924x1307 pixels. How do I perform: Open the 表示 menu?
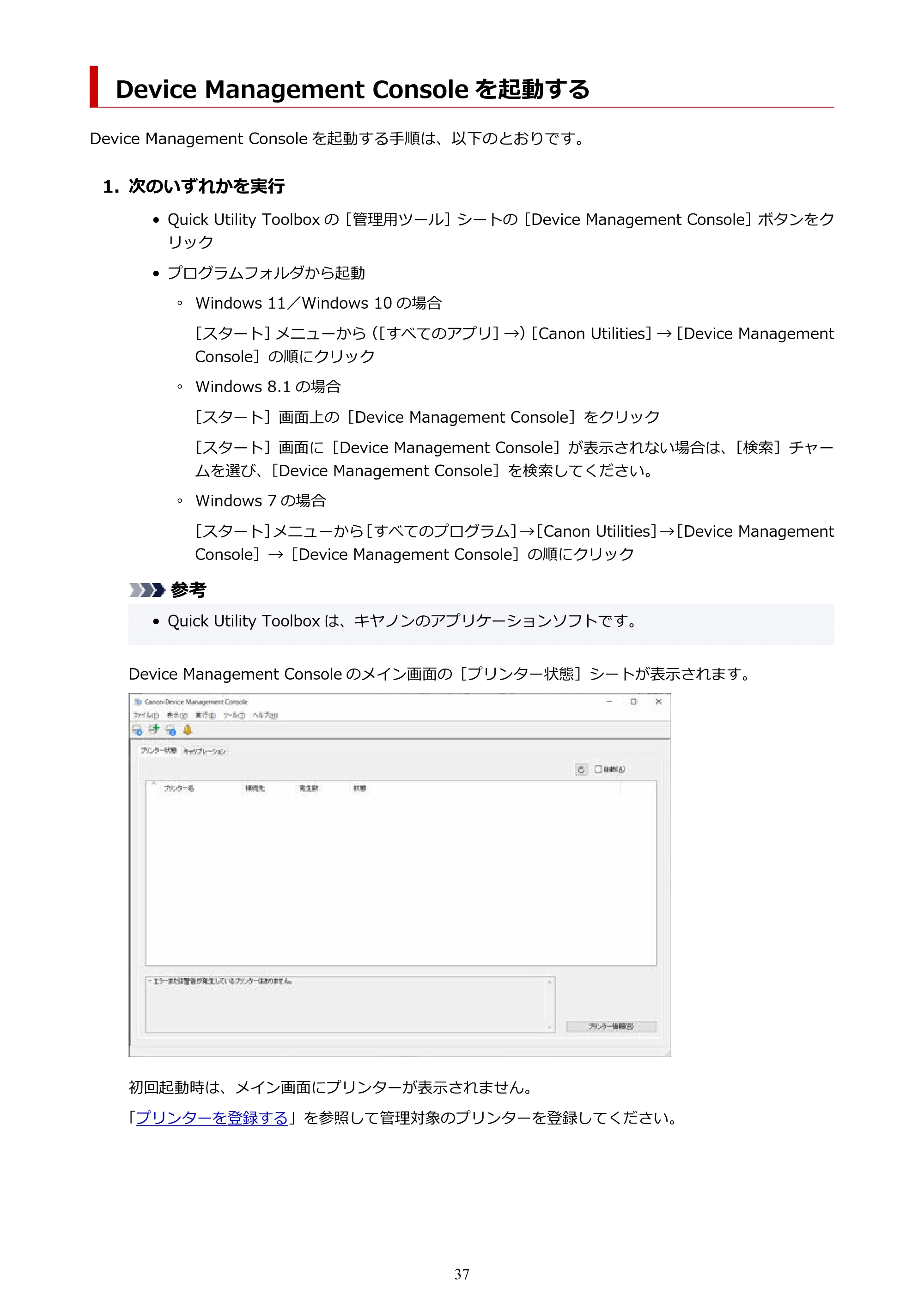tap(176, 715)
